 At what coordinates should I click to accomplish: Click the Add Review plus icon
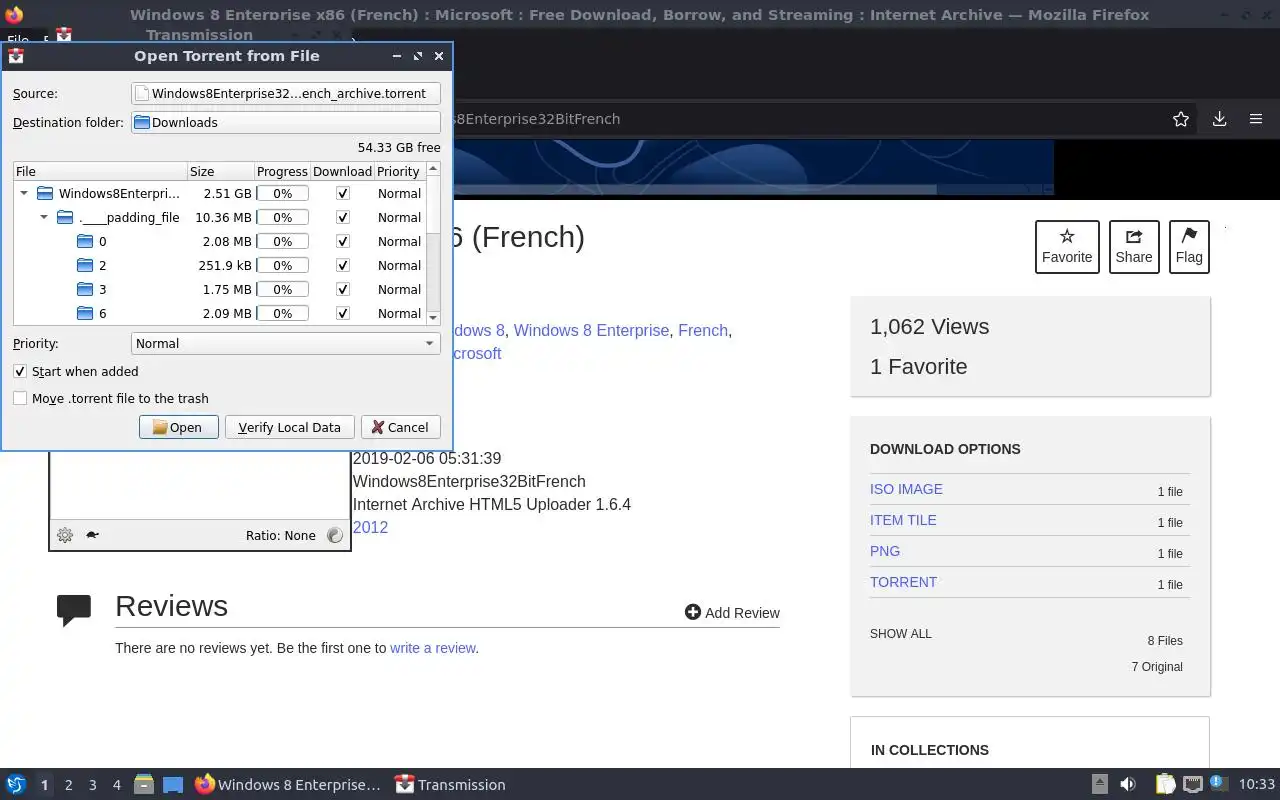click(693, 612)
